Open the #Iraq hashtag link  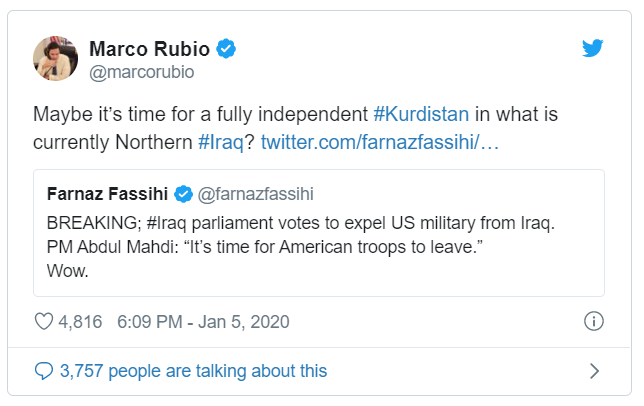point(222,142)
